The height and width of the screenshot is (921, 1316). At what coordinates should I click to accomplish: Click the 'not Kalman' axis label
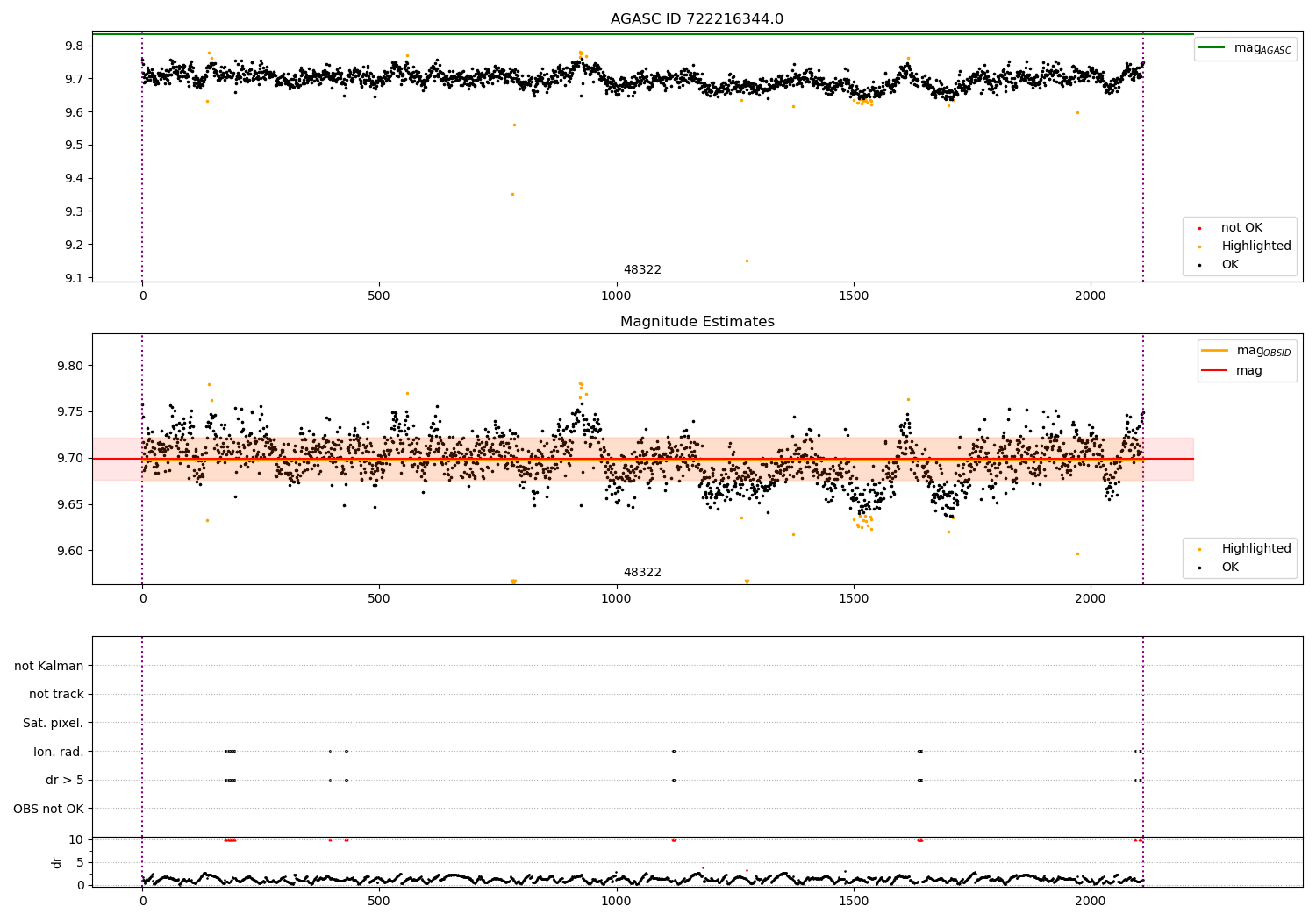pos(49,667)
